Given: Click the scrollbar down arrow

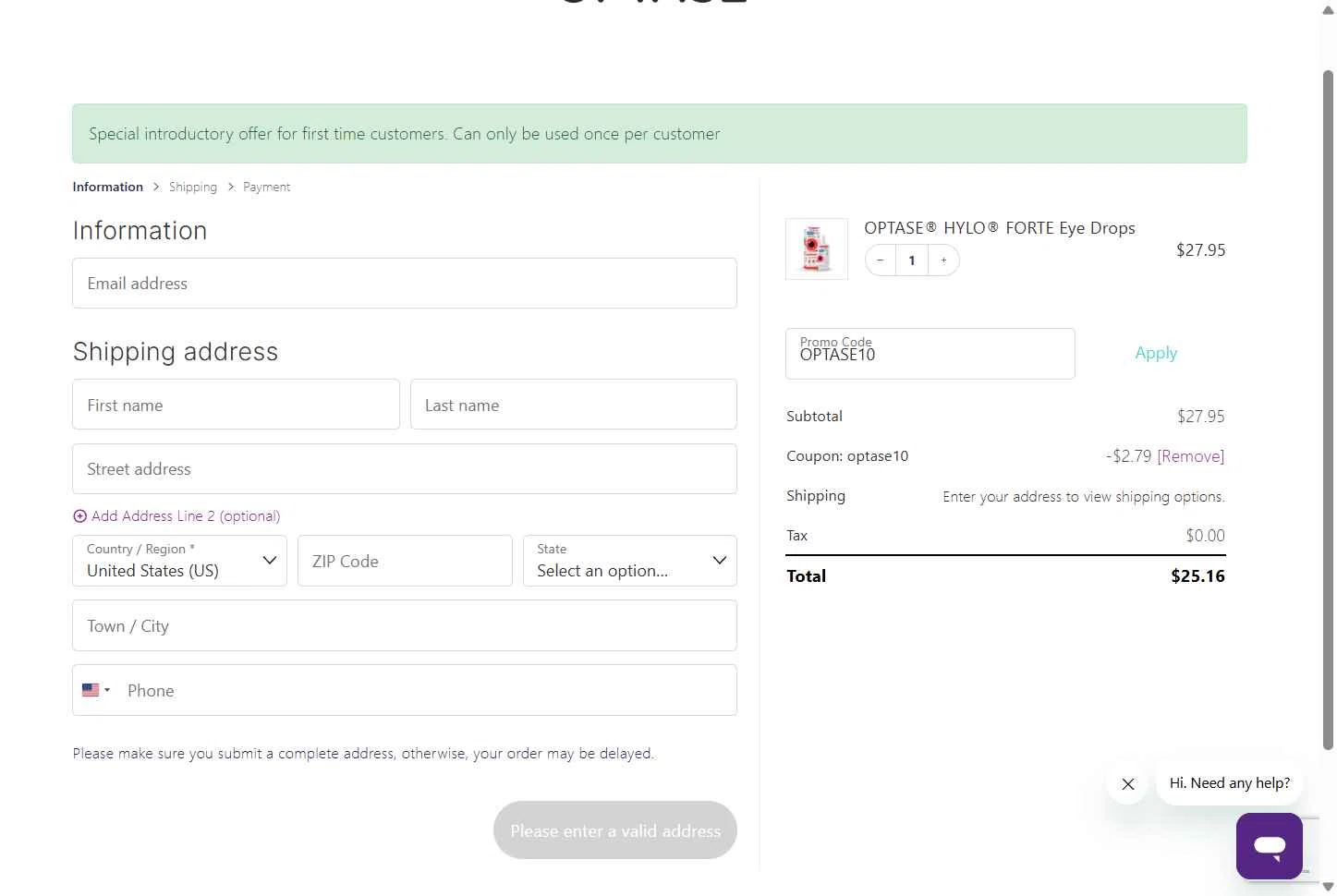Looking at the screenshot, I should (1328, 887).
